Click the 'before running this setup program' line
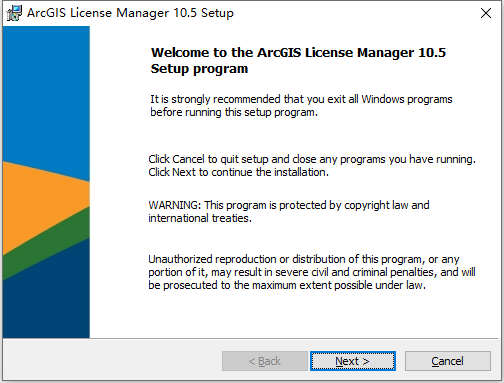 pyautogui.click(x=234, y=112)
